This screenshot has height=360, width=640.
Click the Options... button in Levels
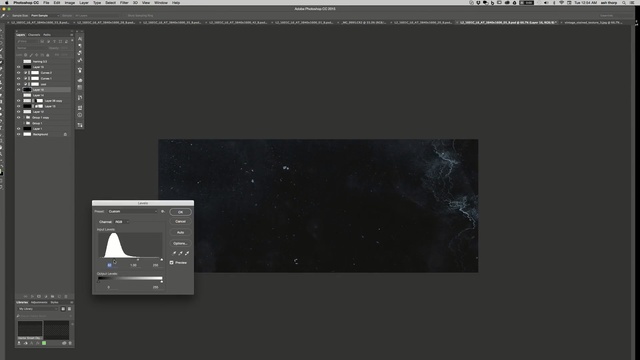coord(180,243)
